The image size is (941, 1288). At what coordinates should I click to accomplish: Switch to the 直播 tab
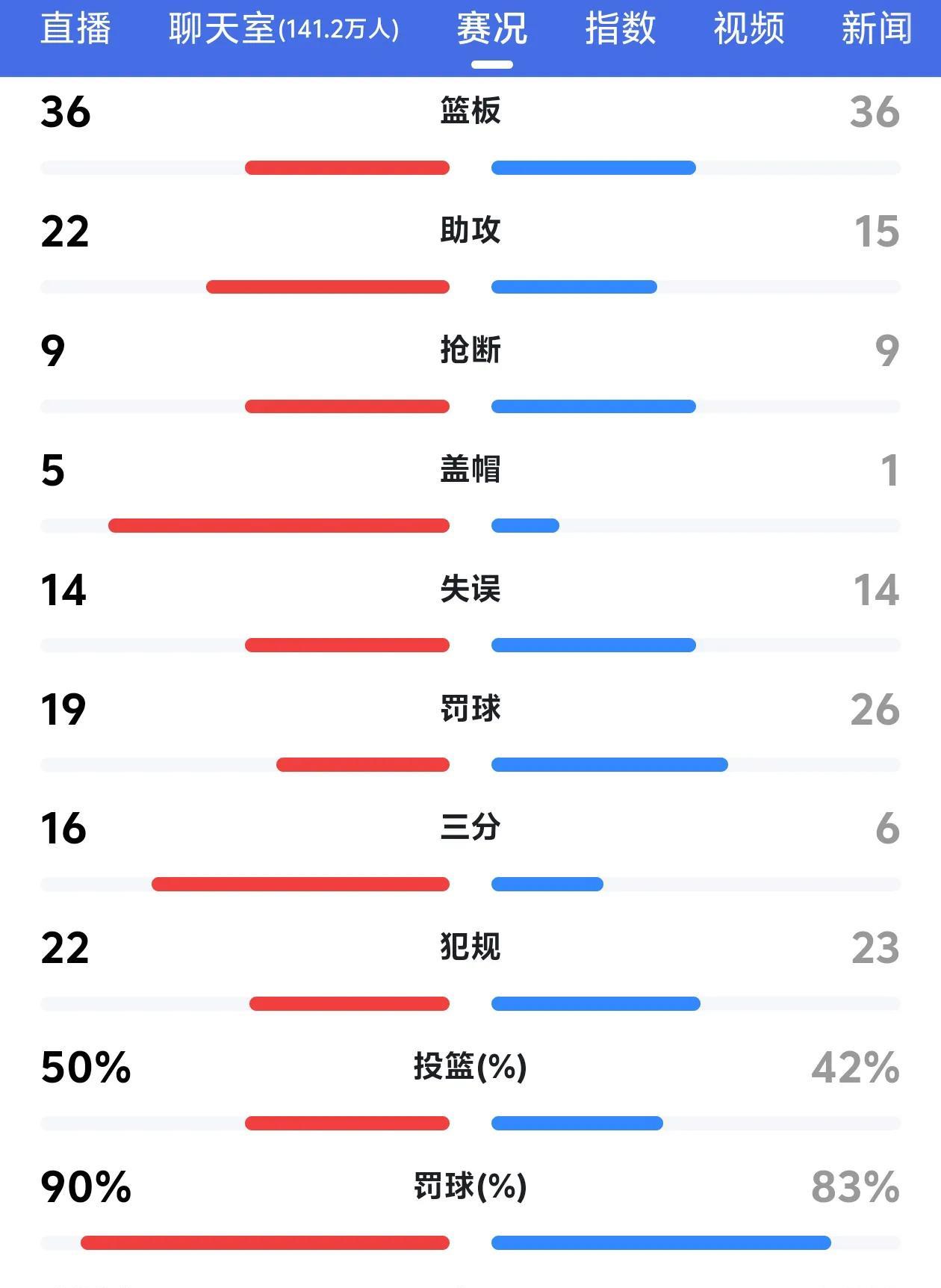(x=75, y=29)
